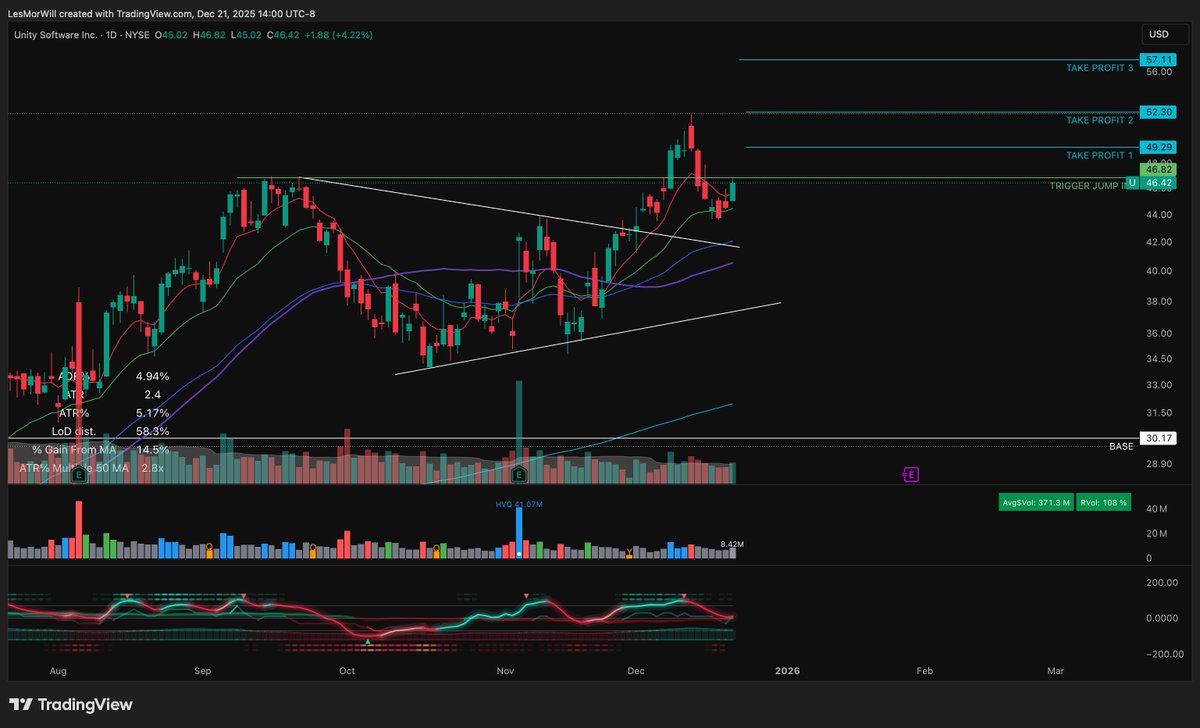The image size is (1200, 728).
Task: Click the 8.42M volume value
Action: (x=732, y=544)
